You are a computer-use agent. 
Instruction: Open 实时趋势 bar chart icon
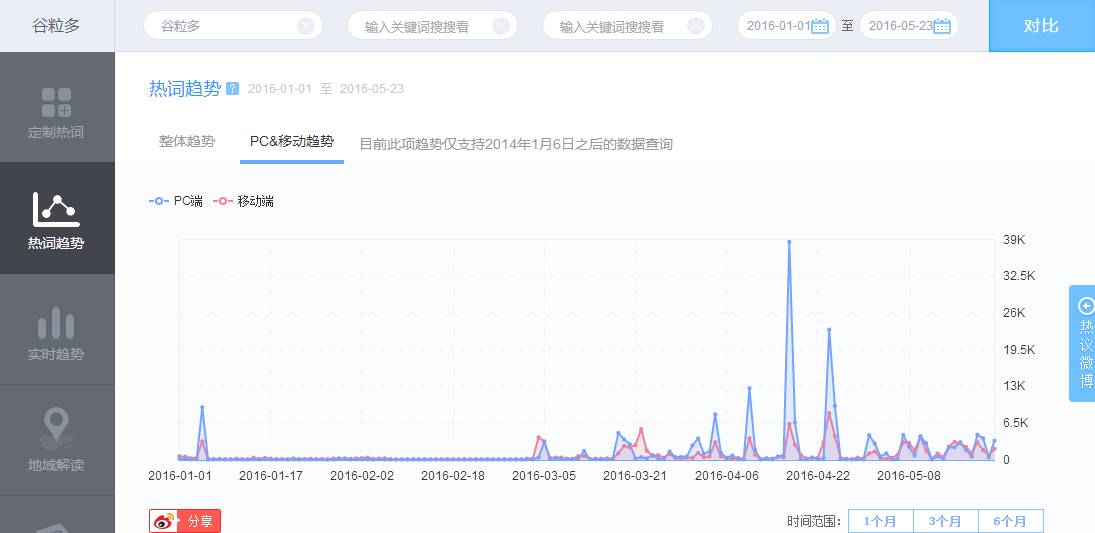click(56, 324)
